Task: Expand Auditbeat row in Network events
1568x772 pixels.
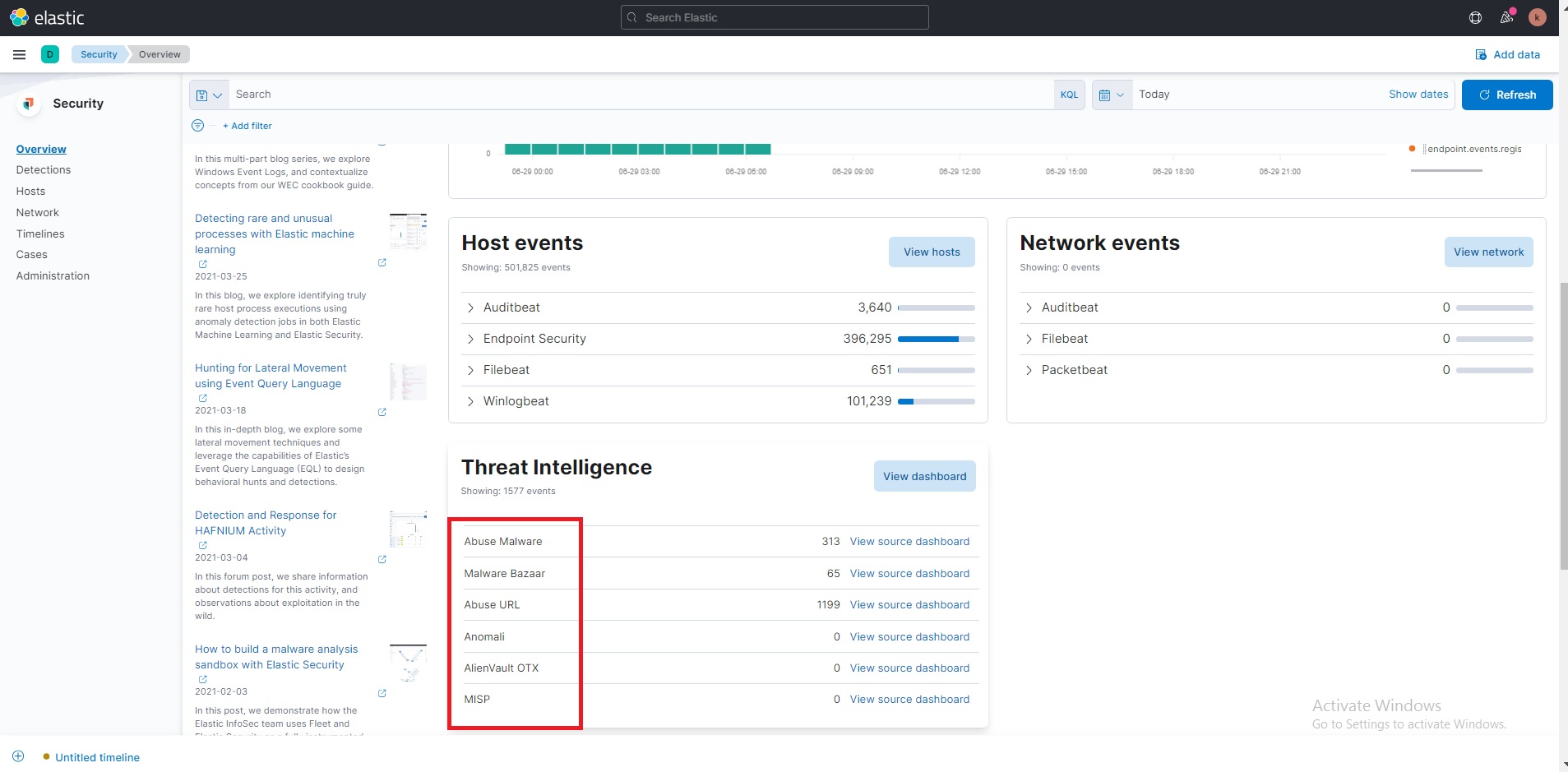Action: 1029,307
